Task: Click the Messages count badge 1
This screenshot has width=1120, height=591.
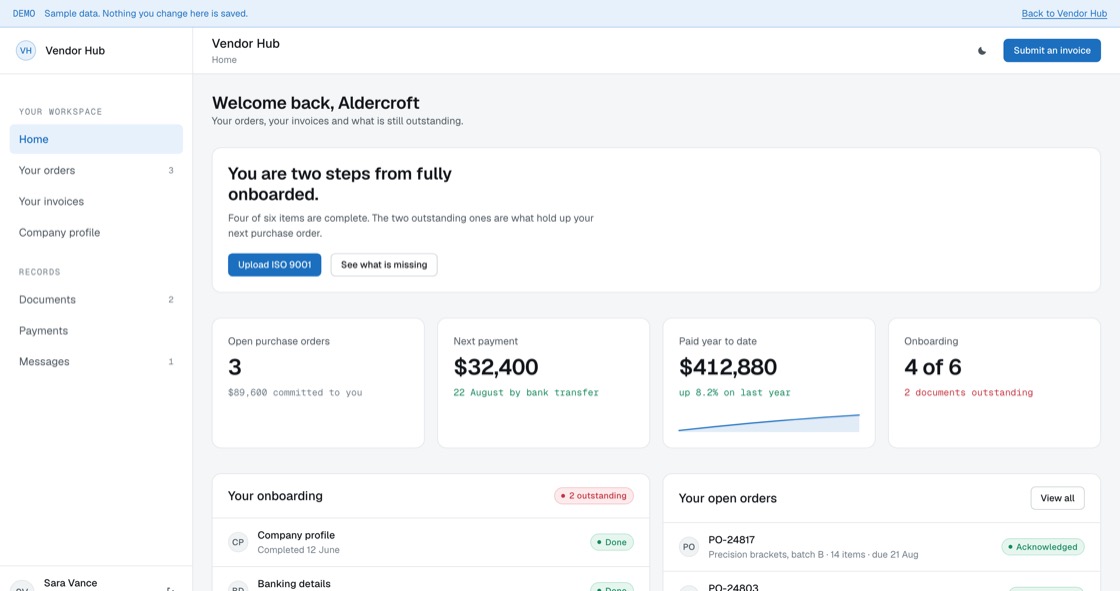Action: [x=171, y=362]
